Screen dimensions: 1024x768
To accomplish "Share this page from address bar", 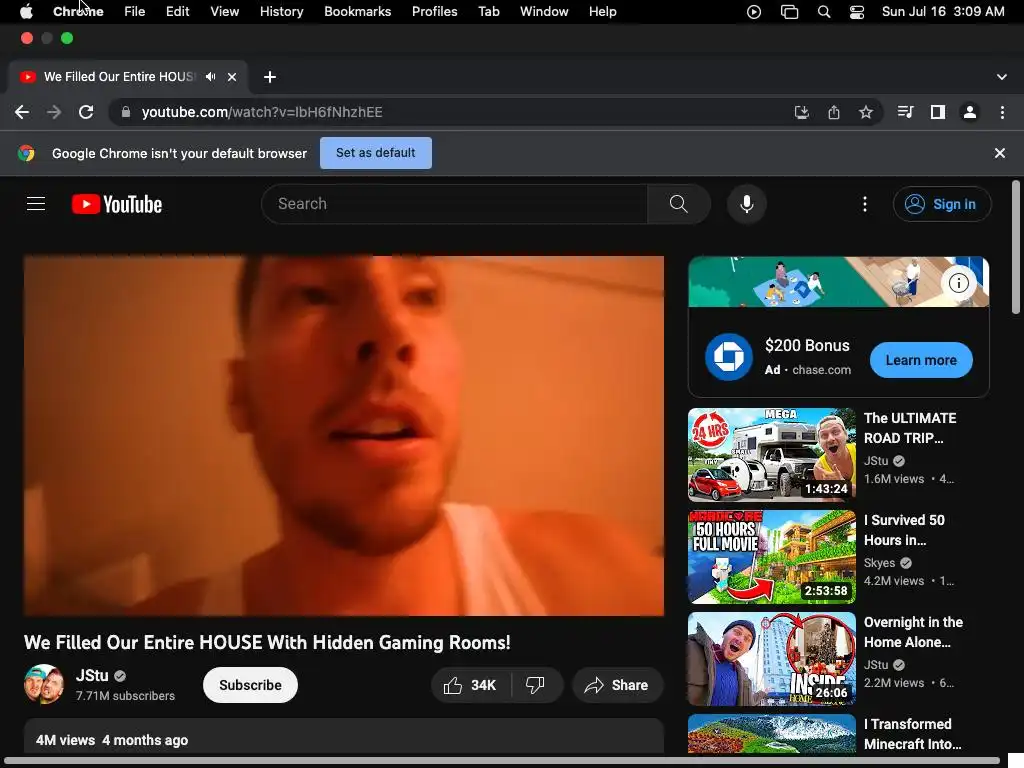I will tap(833, 112).
